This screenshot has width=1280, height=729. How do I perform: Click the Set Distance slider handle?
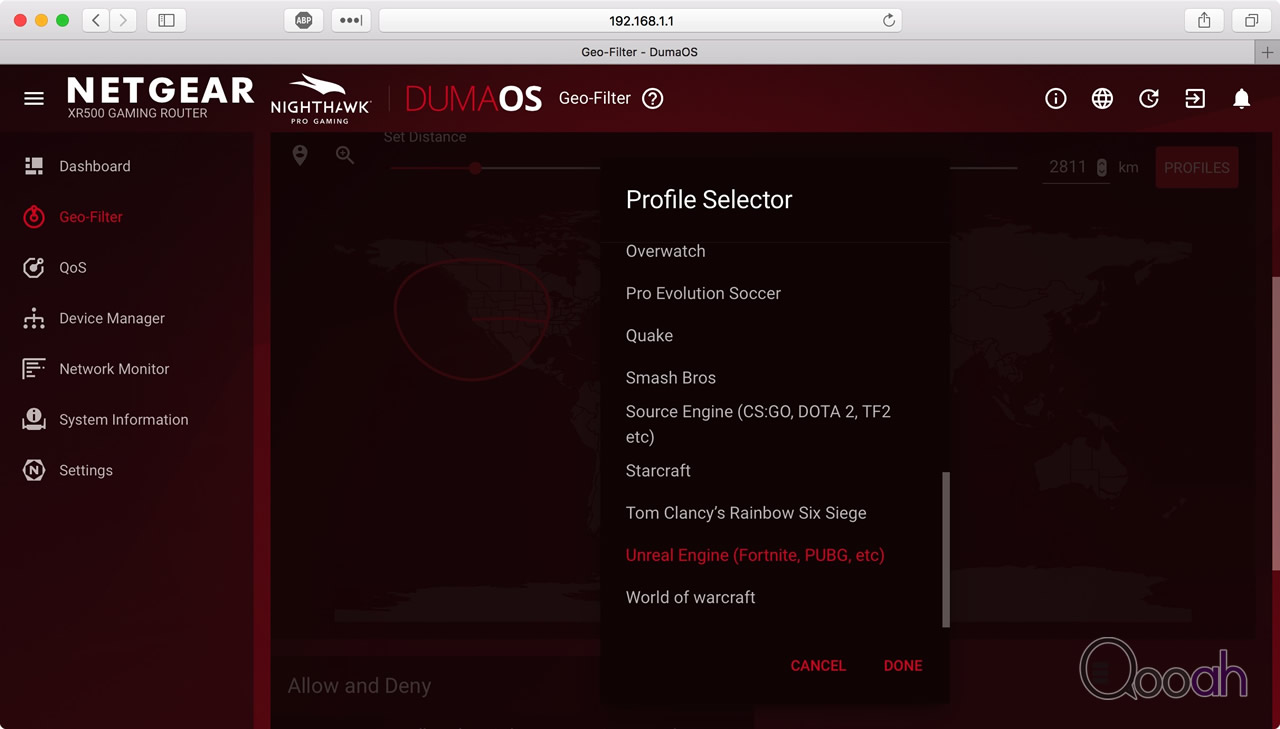[476, 168]
